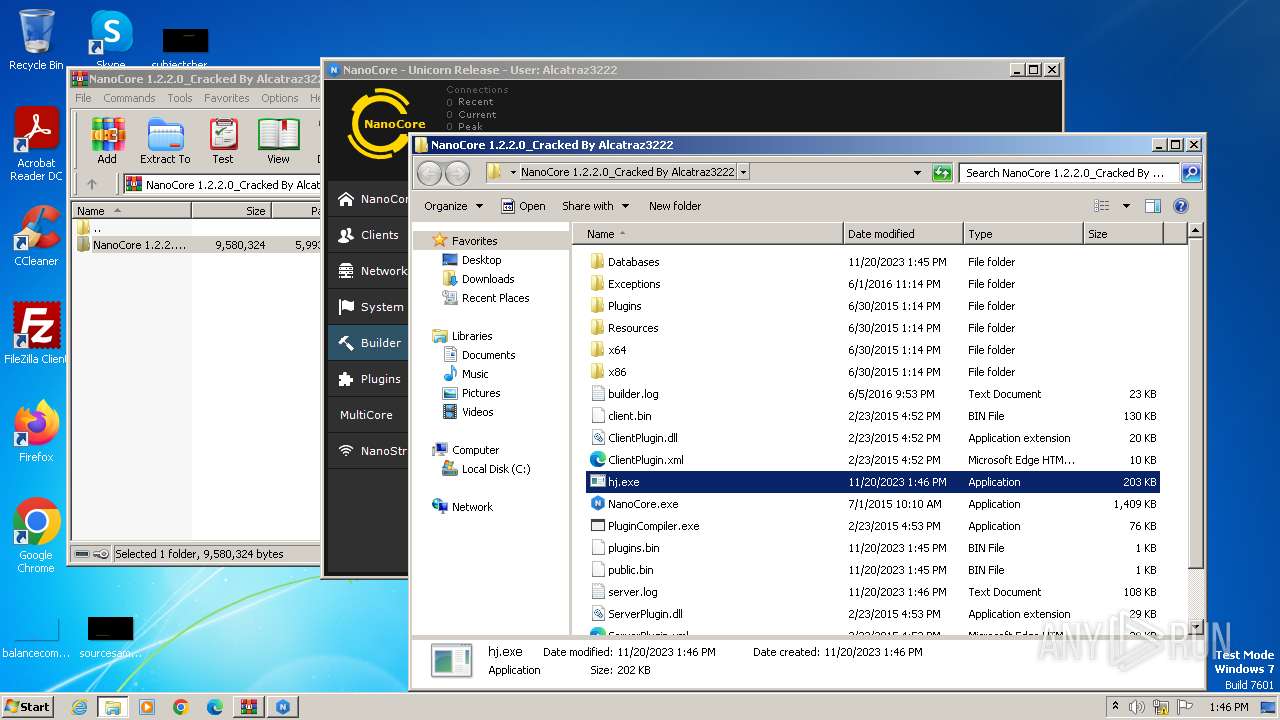This screenshot has height=720, width=1280.
Task: Open the WinRAR Options menu
Action: coord(280,98)
